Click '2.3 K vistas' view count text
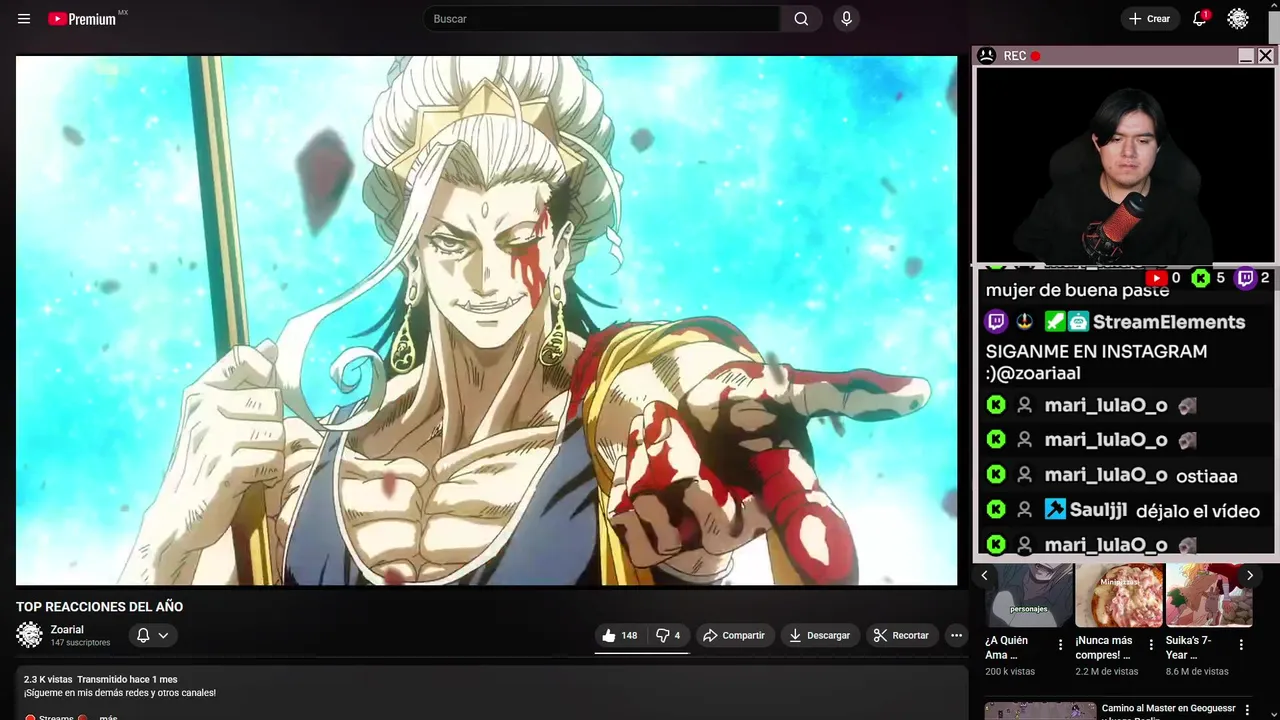This screenshot has height=720, width=1280. 48,680
